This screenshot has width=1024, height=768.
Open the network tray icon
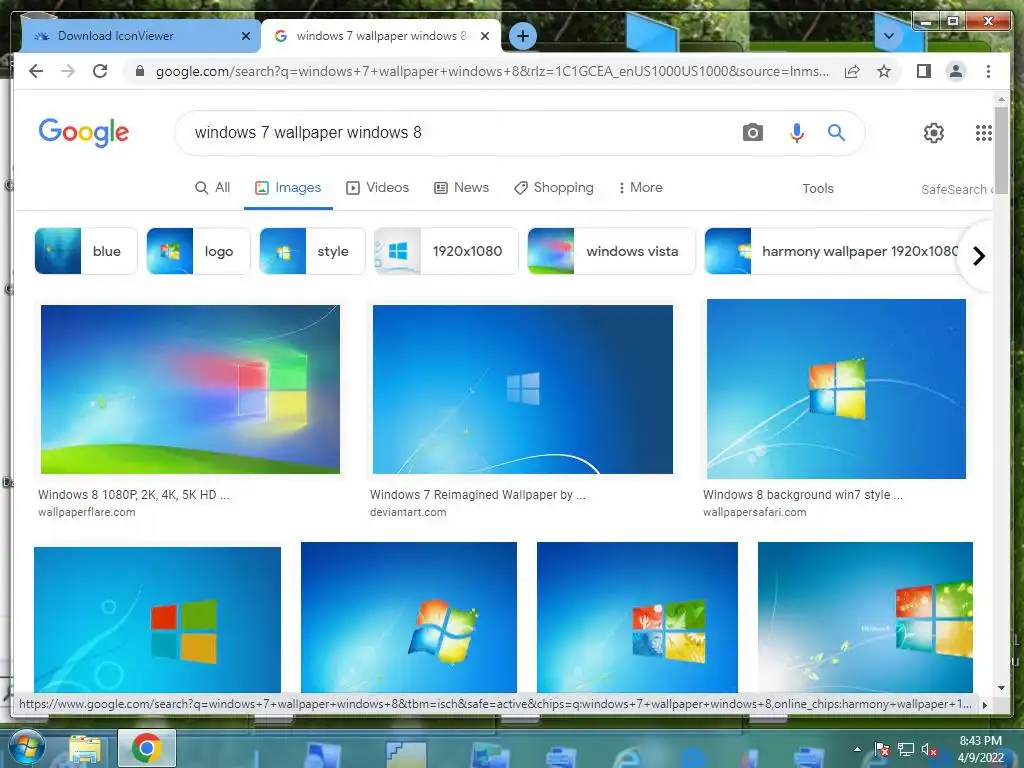pos(905,750)
